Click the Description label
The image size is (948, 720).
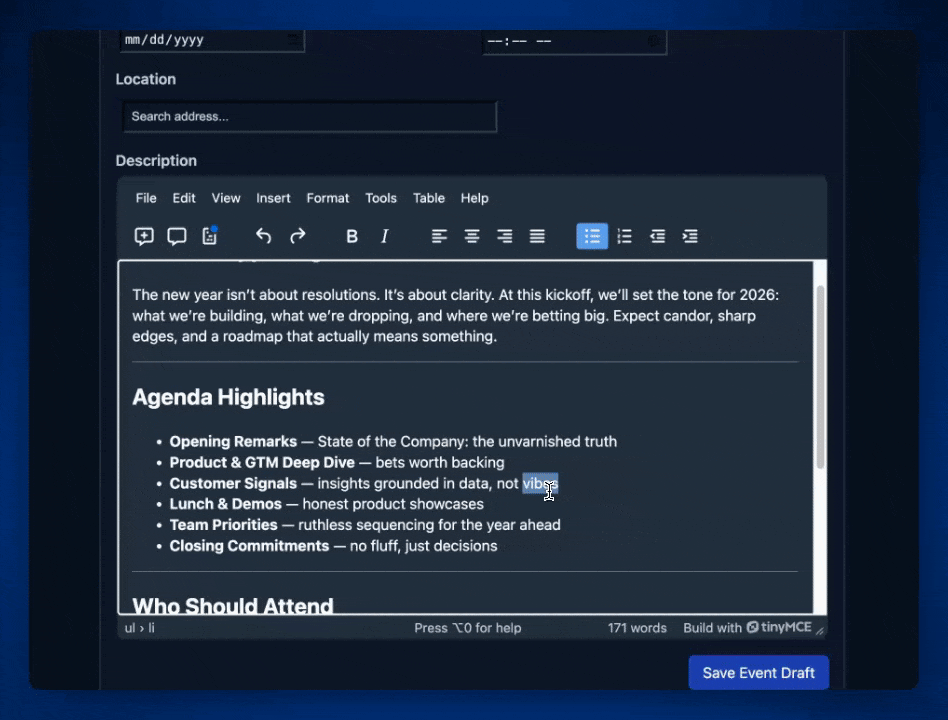tap(156, 161)
